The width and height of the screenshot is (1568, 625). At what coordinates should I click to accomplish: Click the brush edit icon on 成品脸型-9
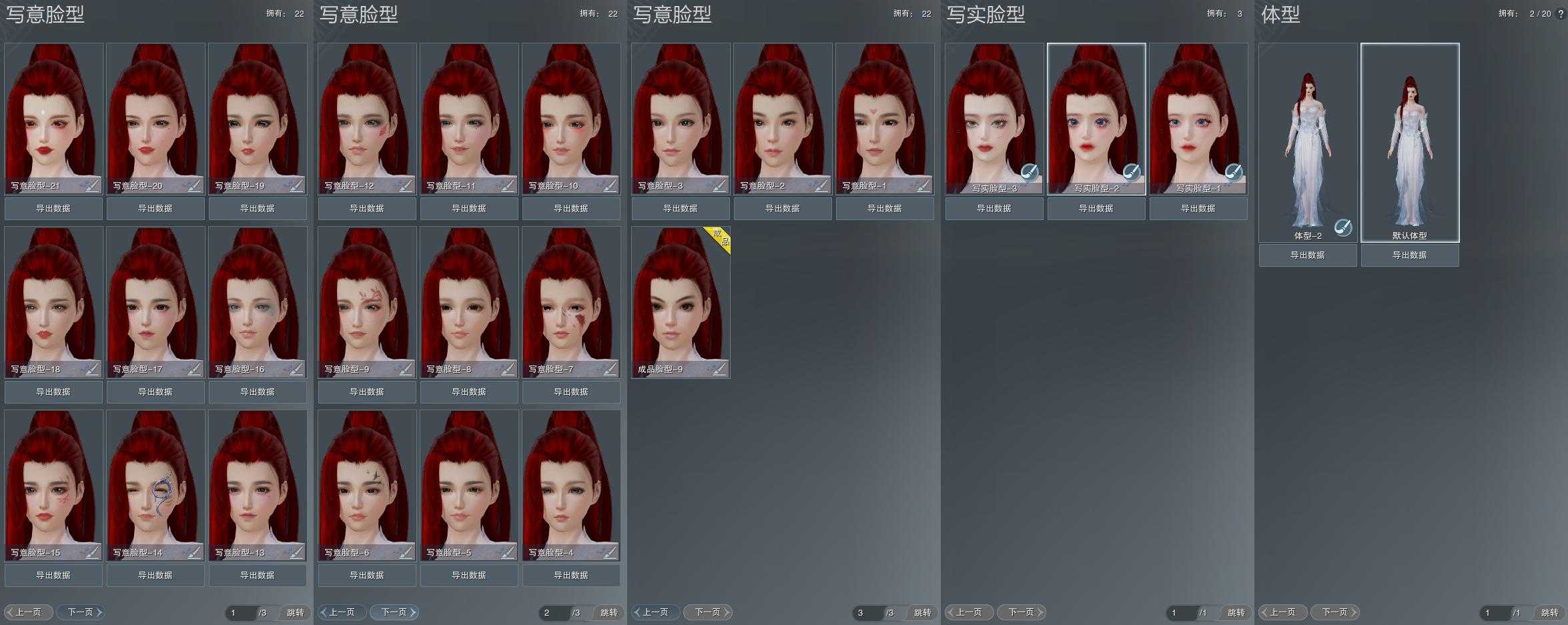click(x=719, y=368)
